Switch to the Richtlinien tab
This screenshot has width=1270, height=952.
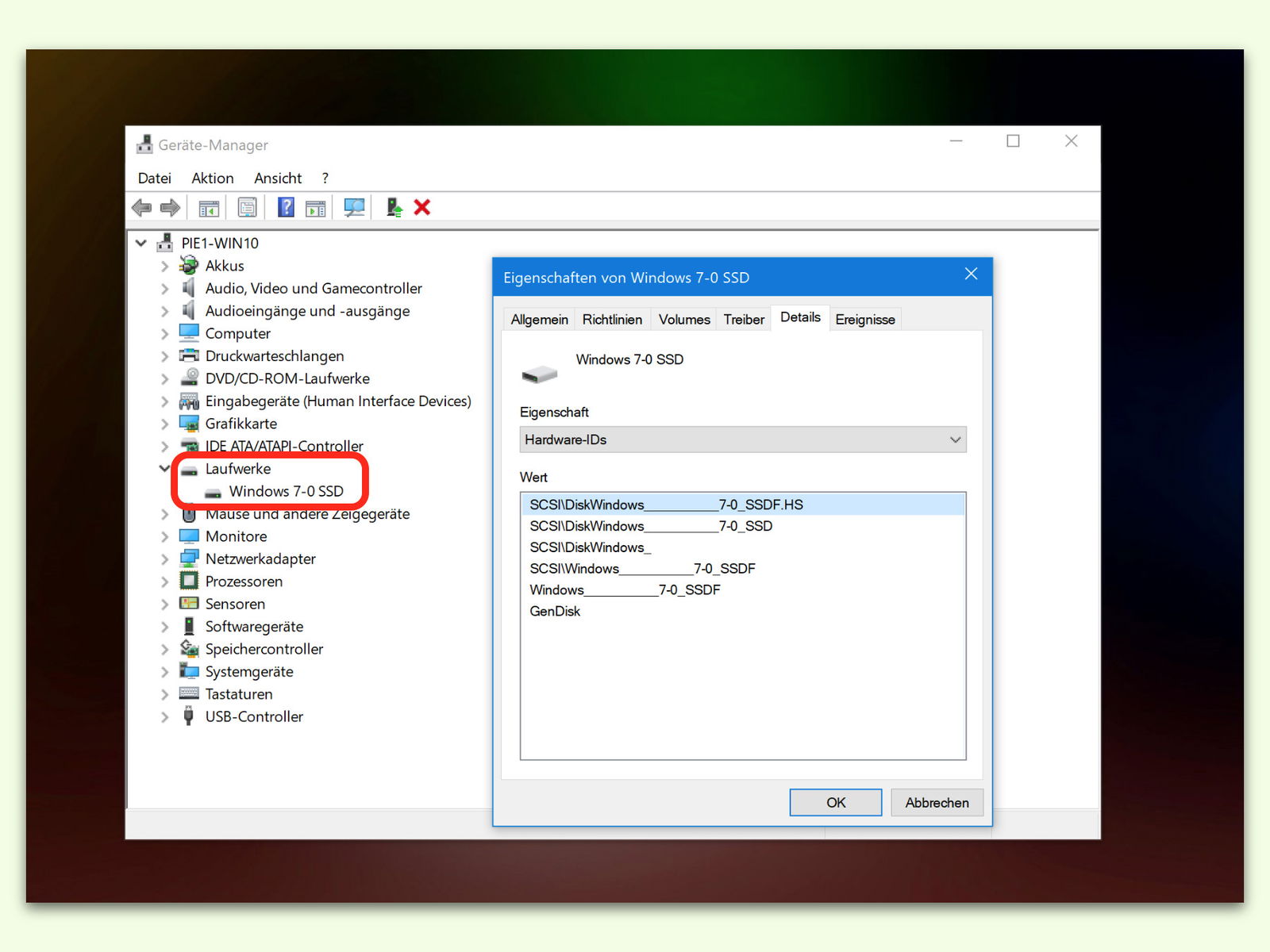click(612, 319)
